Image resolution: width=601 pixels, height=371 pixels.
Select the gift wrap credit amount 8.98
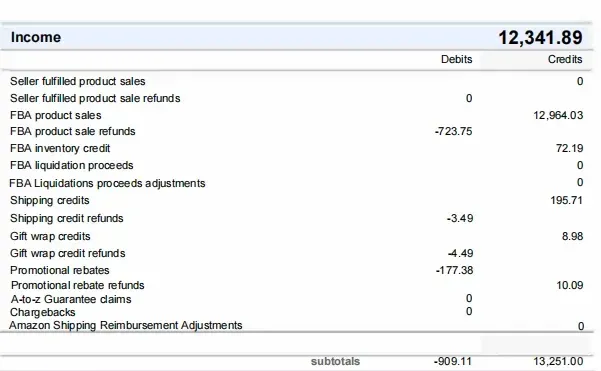(x=572, y=236)
